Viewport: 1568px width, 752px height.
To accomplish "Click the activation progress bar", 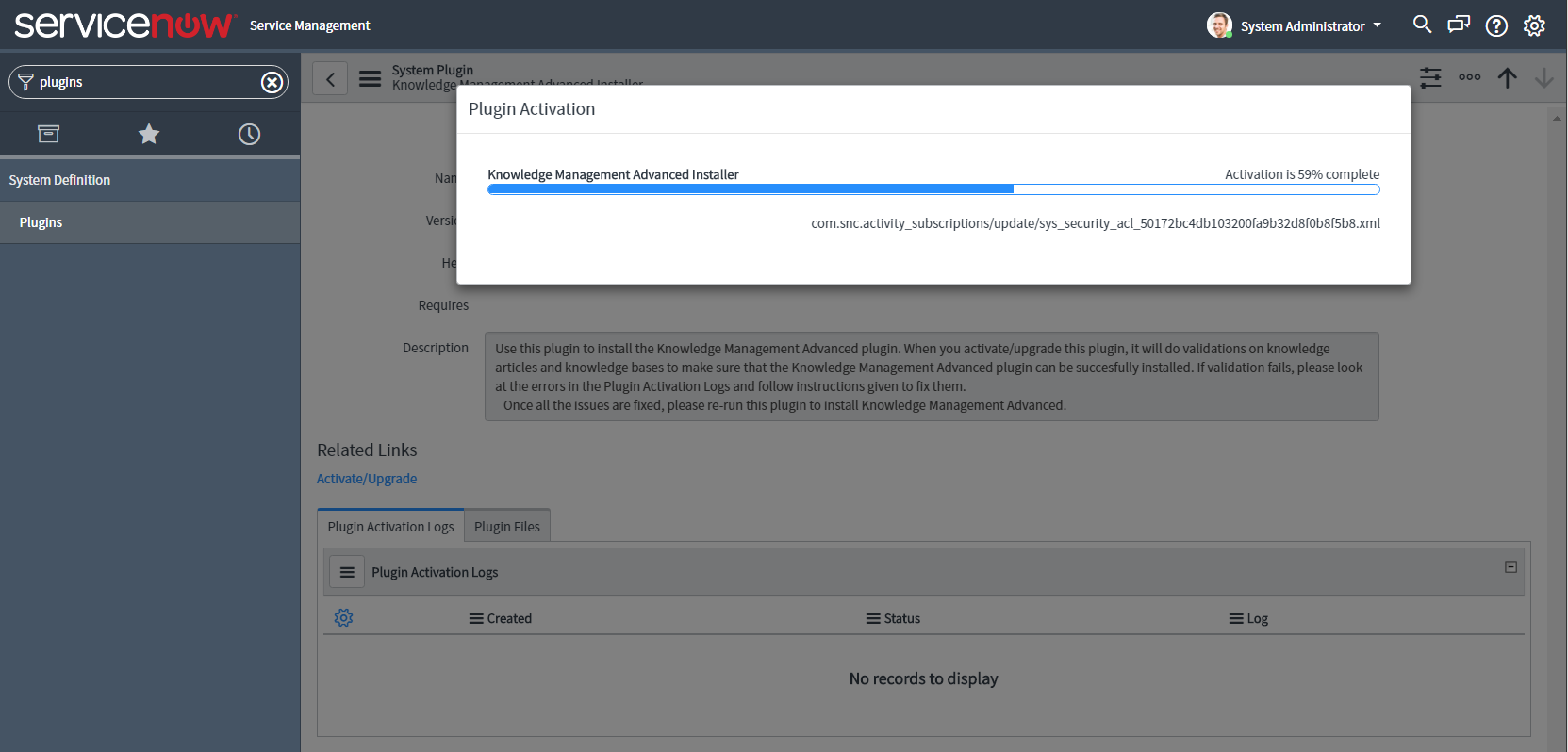I will tap(933, 189).
